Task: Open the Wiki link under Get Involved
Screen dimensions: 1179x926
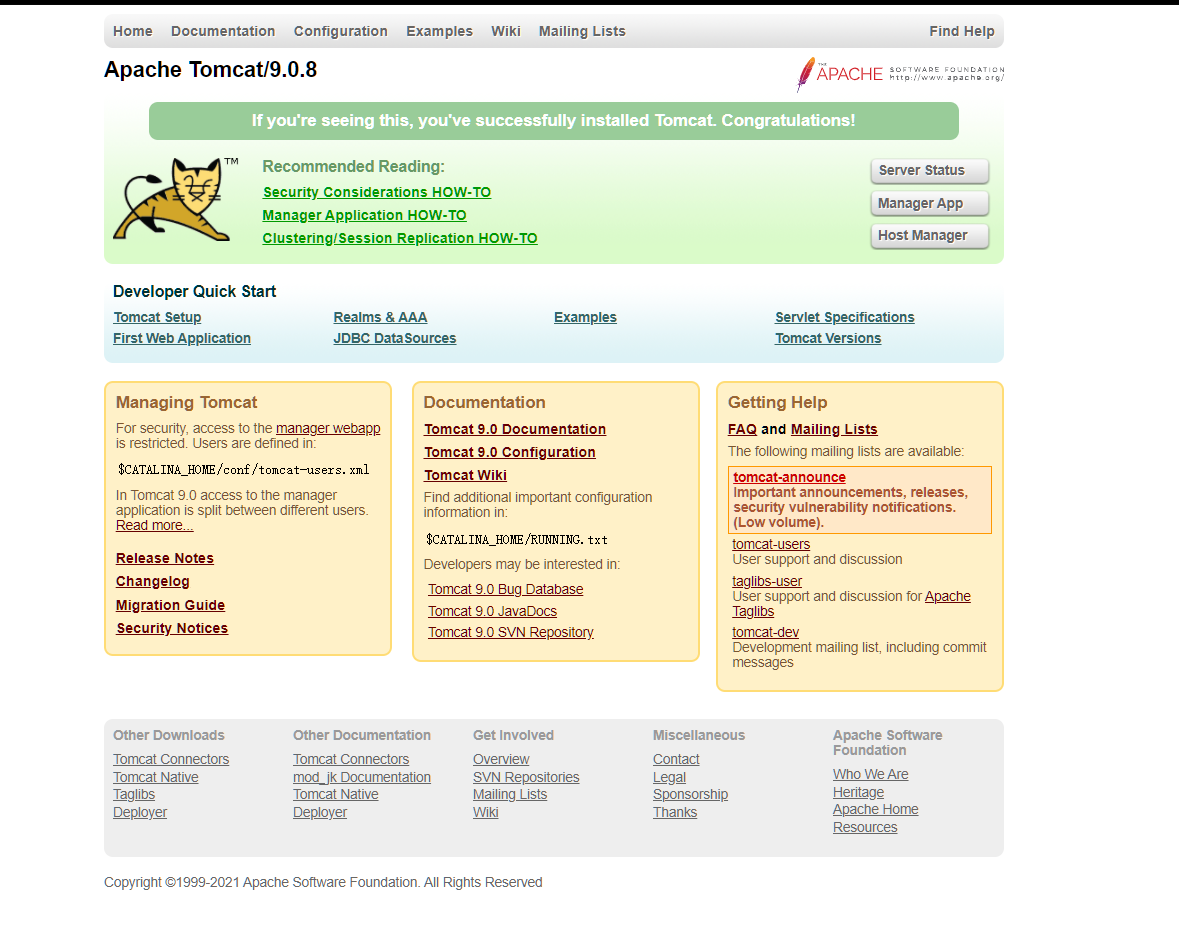Action: 486,813
